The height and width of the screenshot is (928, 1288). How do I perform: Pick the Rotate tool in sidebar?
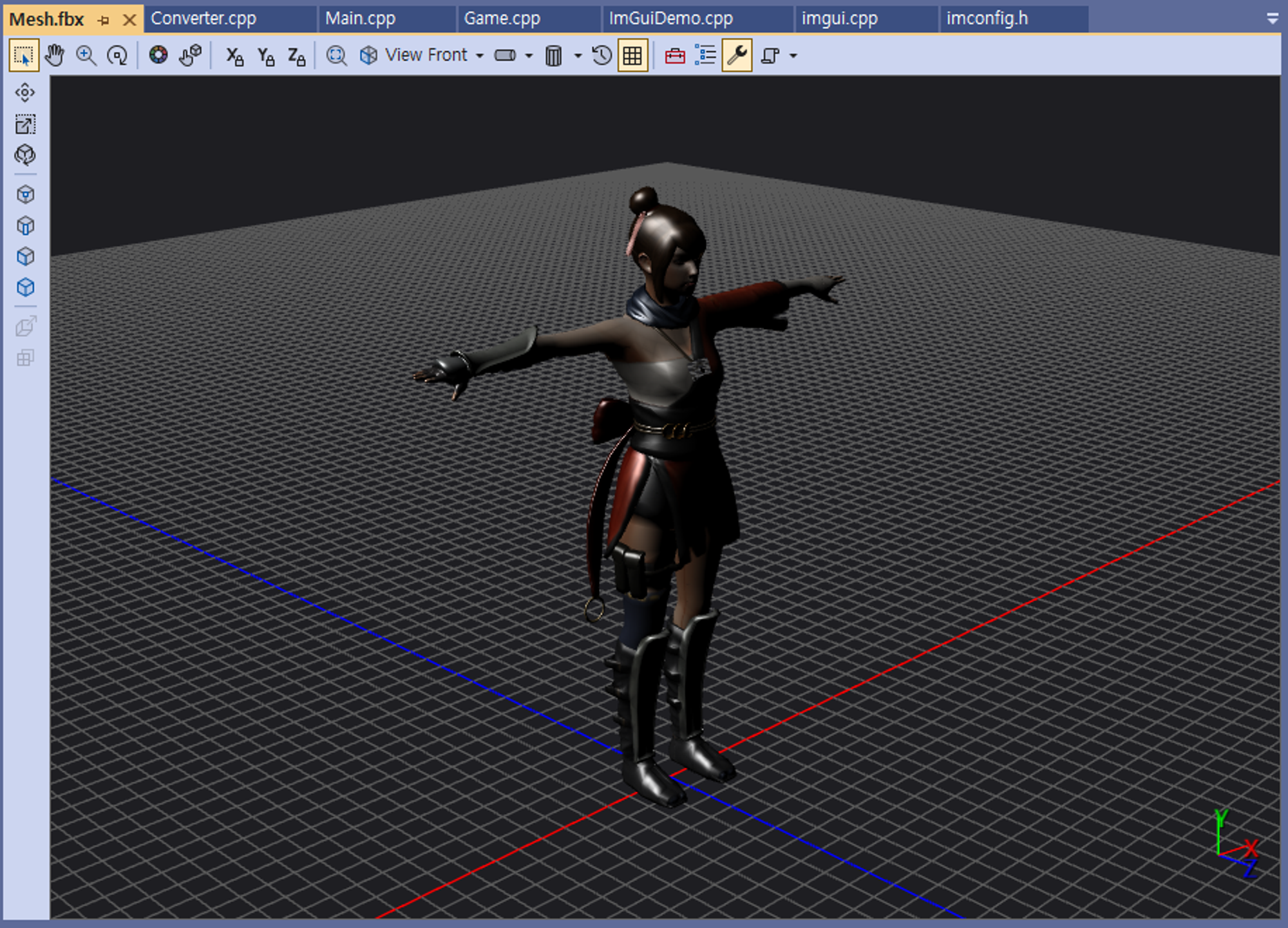pos(25,155)
